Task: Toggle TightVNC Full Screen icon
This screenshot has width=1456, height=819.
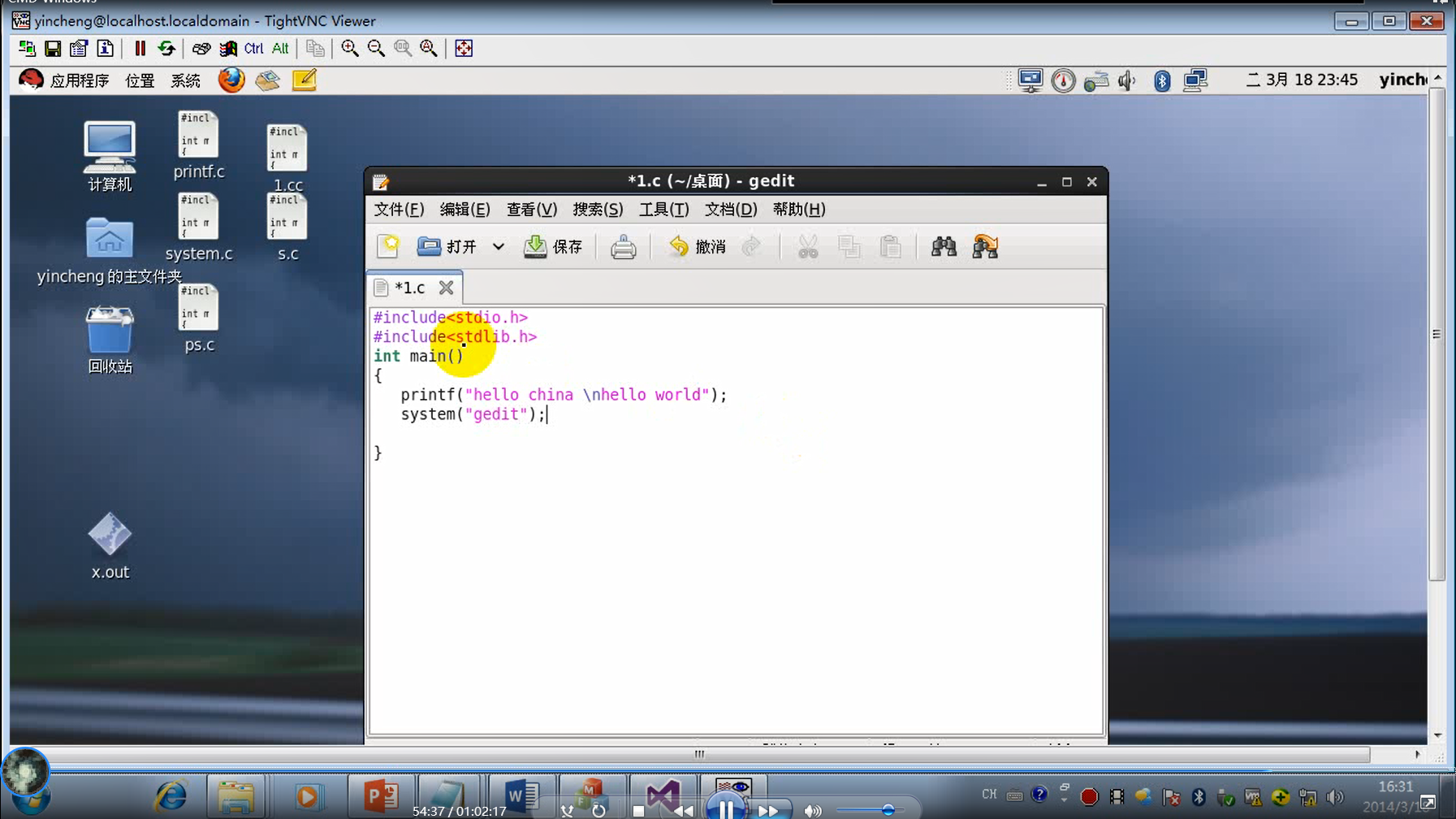Action: coord(464,49)
